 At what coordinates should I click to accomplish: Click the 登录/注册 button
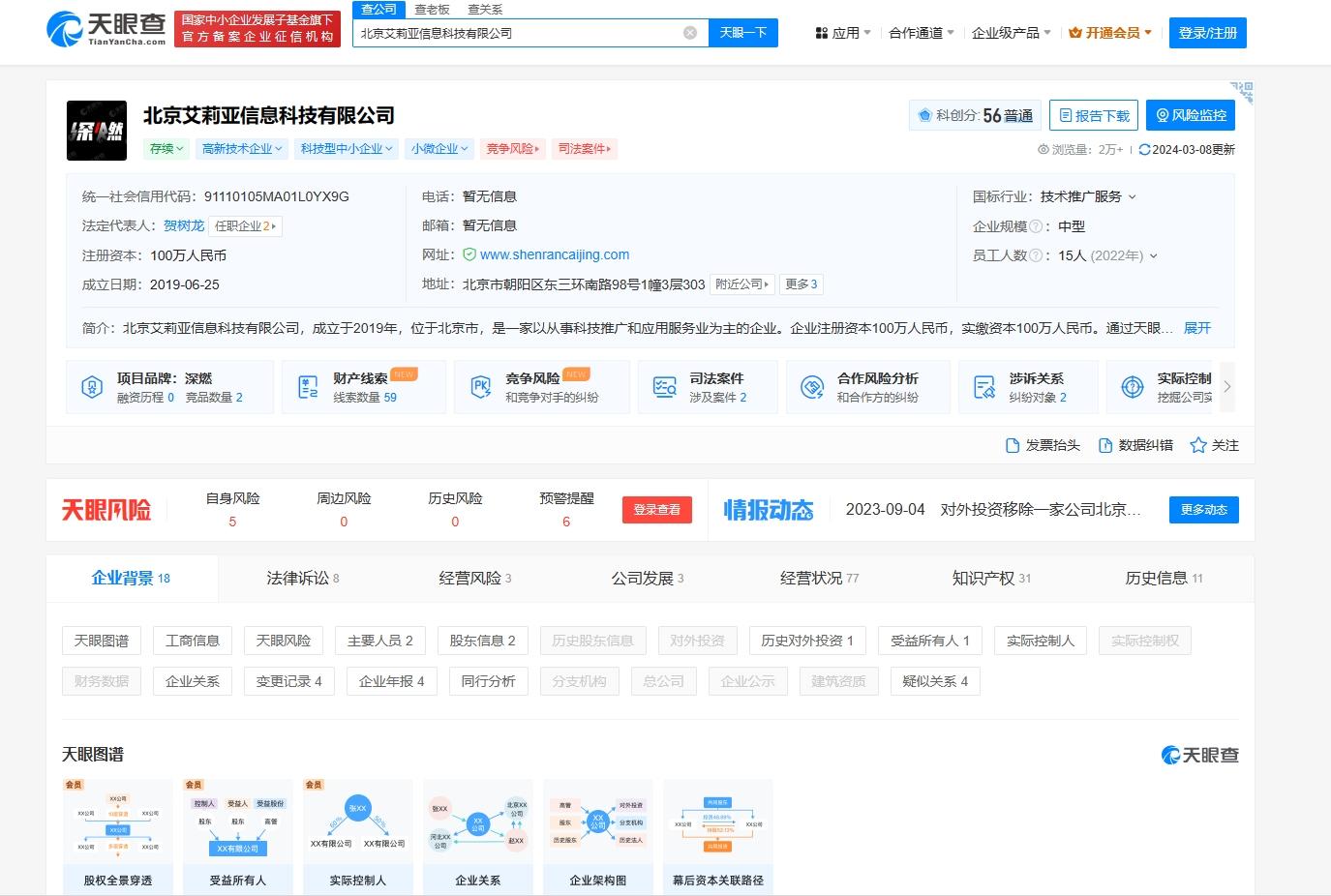1208,33
